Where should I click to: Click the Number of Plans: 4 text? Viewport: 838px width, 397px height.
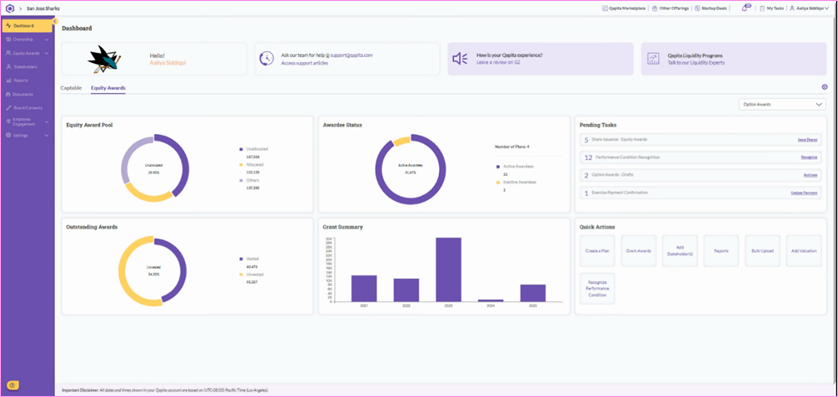pos(512,146)
